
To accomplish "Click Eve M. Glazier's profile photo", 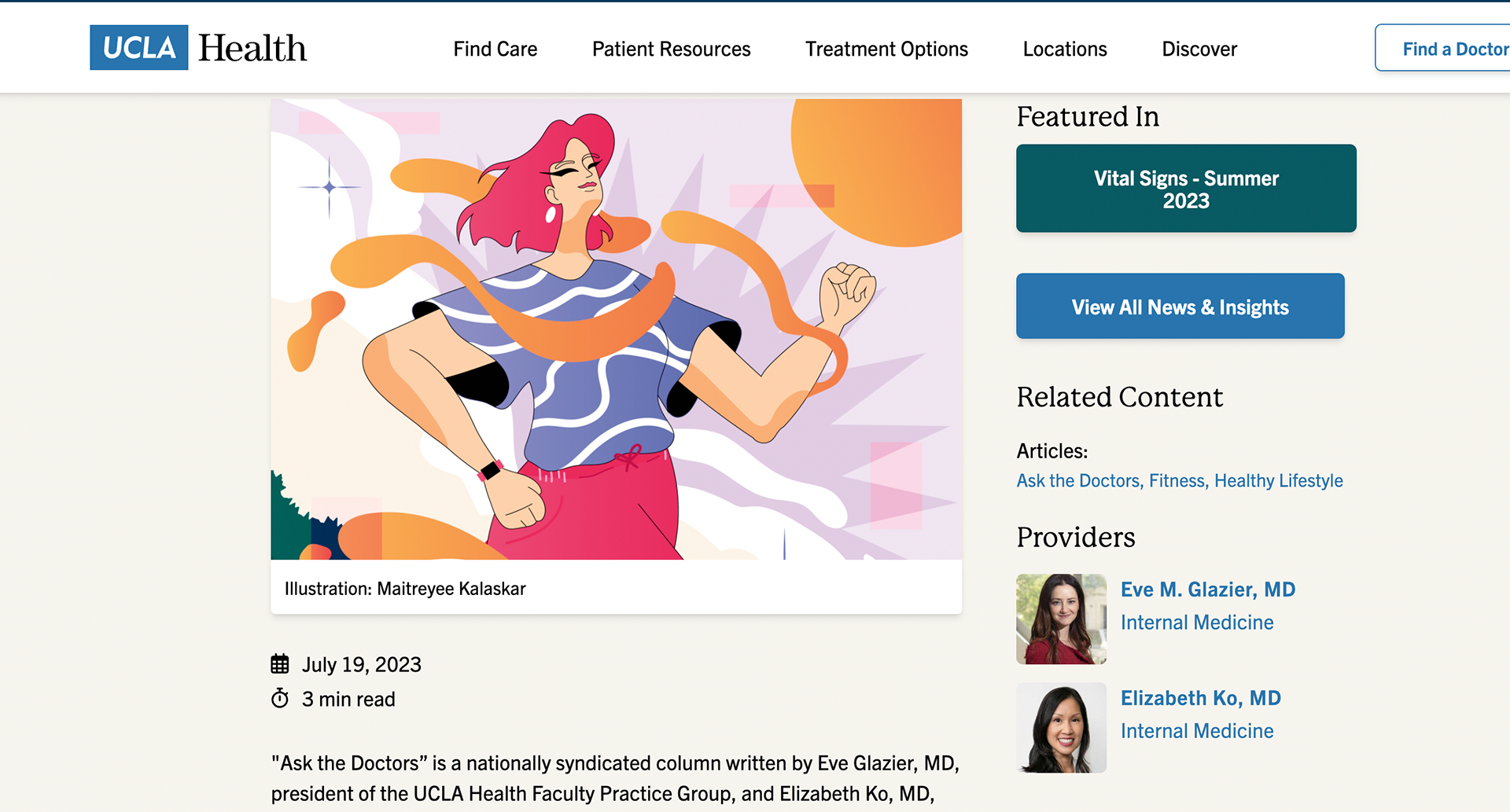I will point(1061,619).
